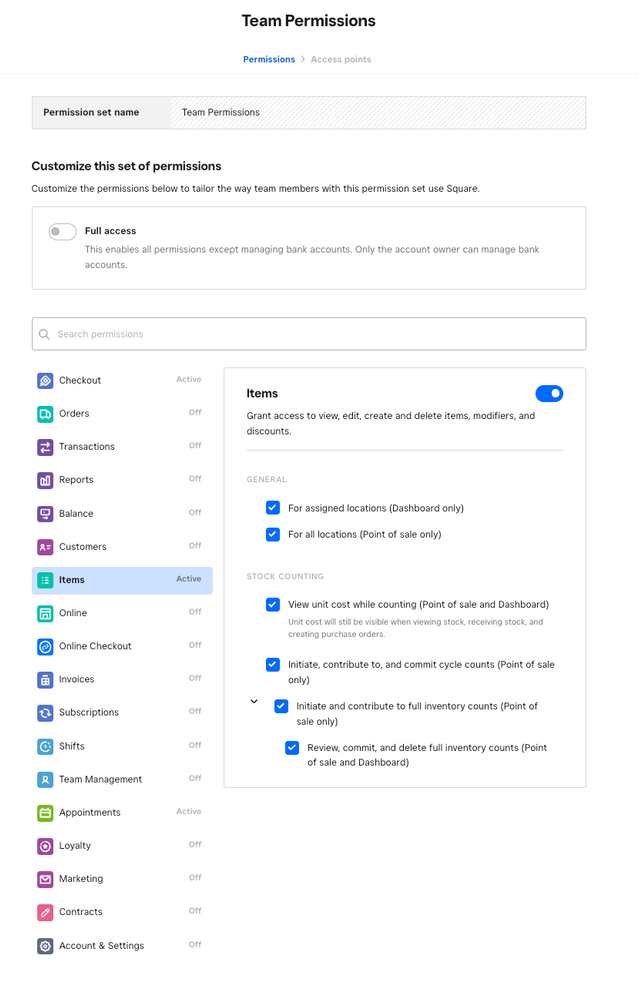The image size is (639, 999).
Task: Select the Loyalty icon
Action: pyautogui.click(x=44, y=845)
